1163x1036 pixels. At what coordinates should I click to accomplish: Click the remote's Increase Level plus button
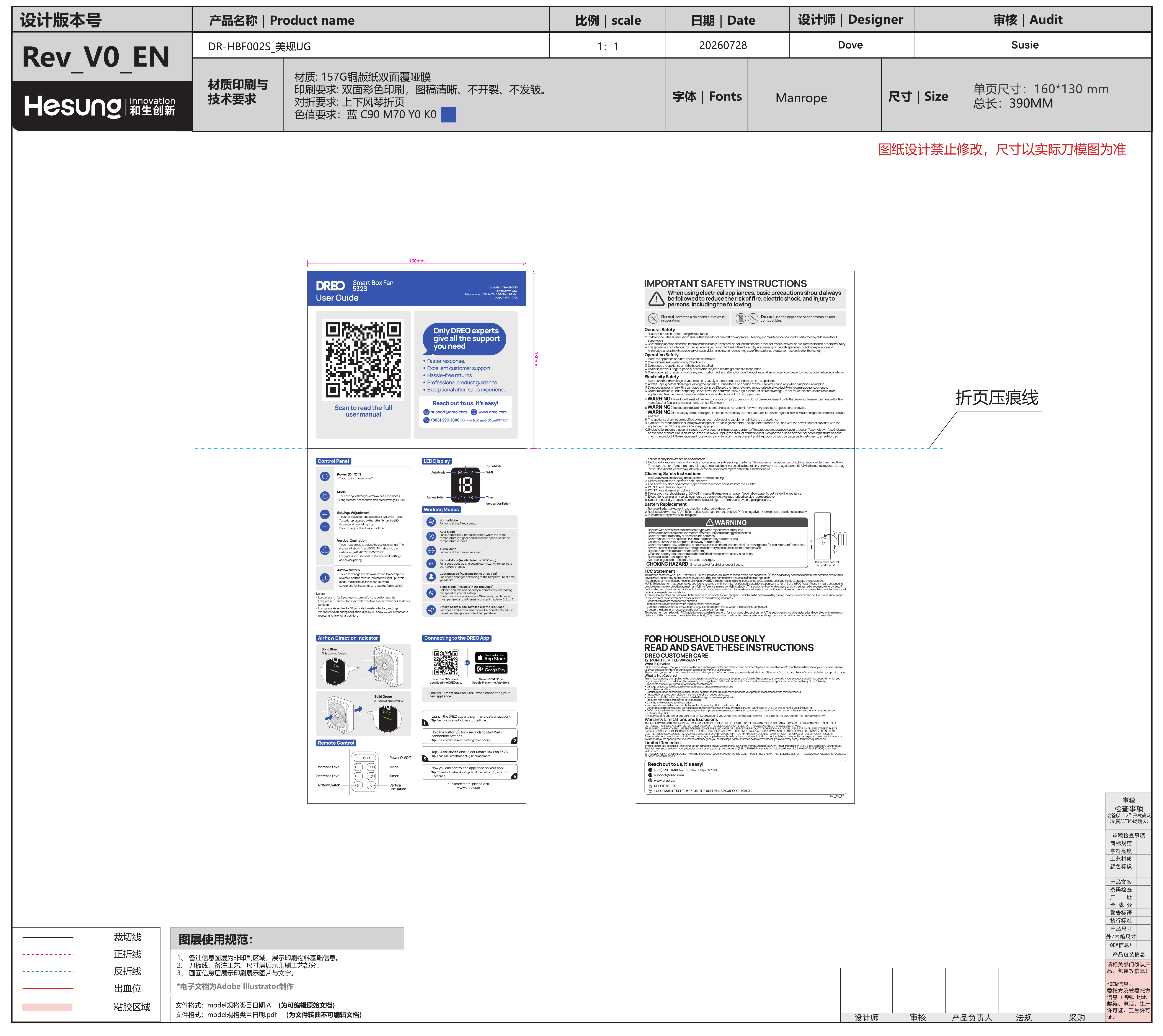(x=358, y=767)
